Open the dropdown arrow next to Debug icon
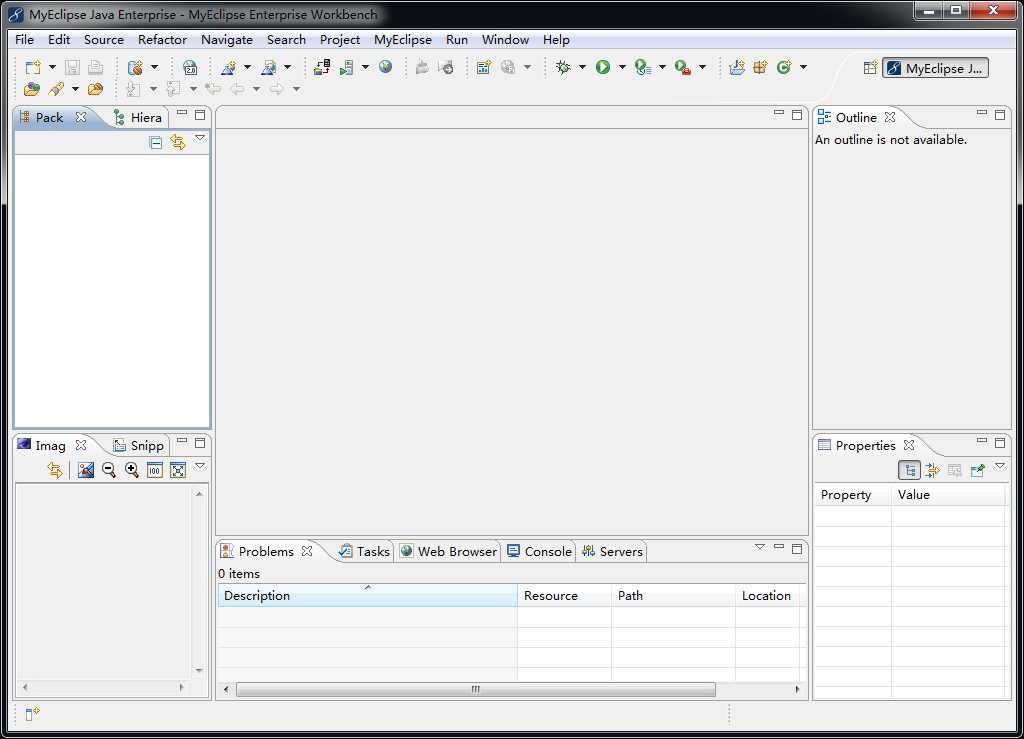1024x739 pixels. coord(582,67)
